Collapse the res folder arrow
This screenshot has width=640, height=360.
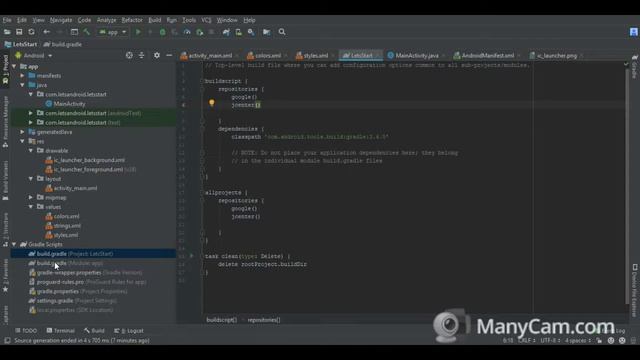point(22,141)
